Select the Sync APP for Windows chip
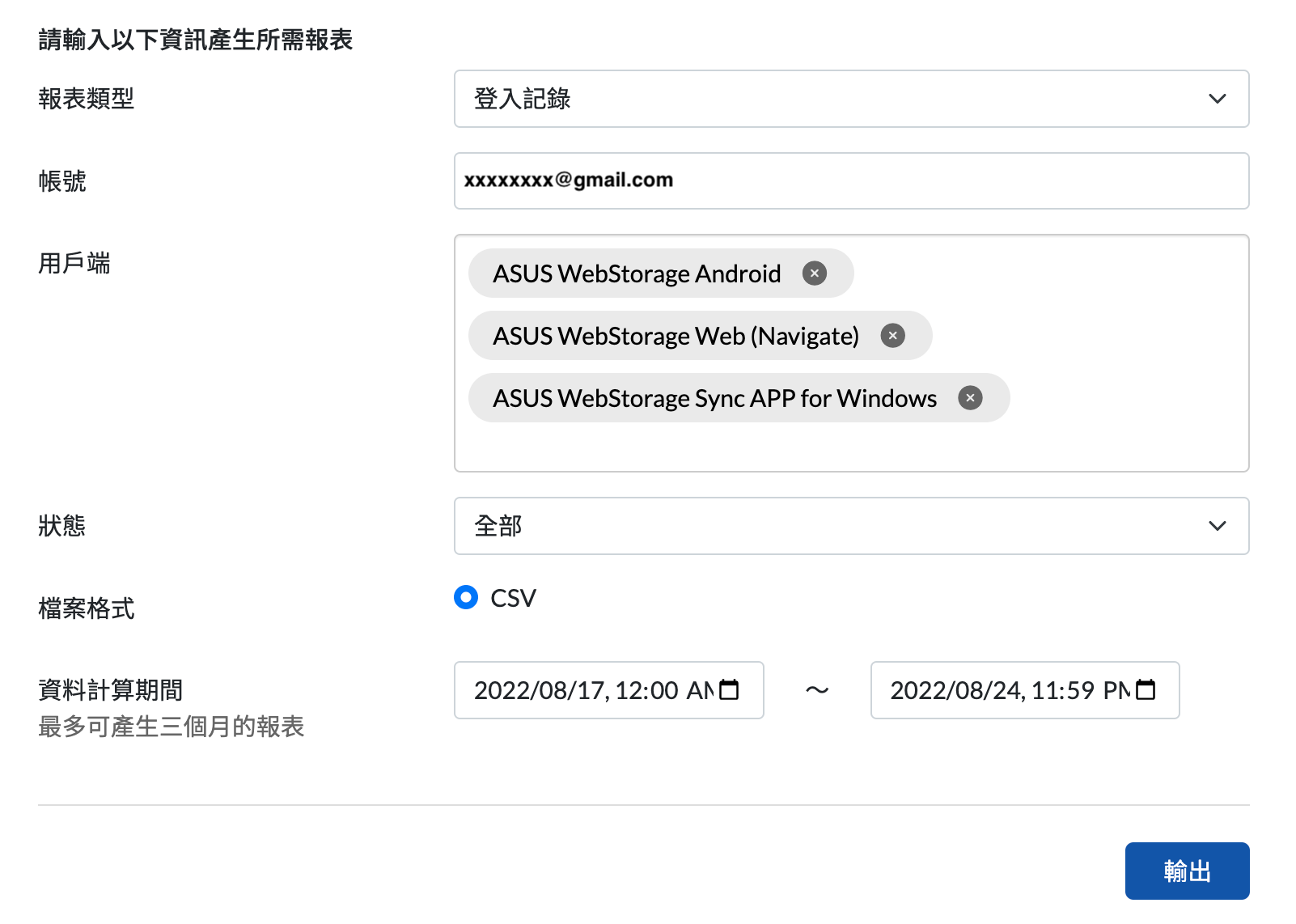Screen dimensions: 1296x924 739,398
